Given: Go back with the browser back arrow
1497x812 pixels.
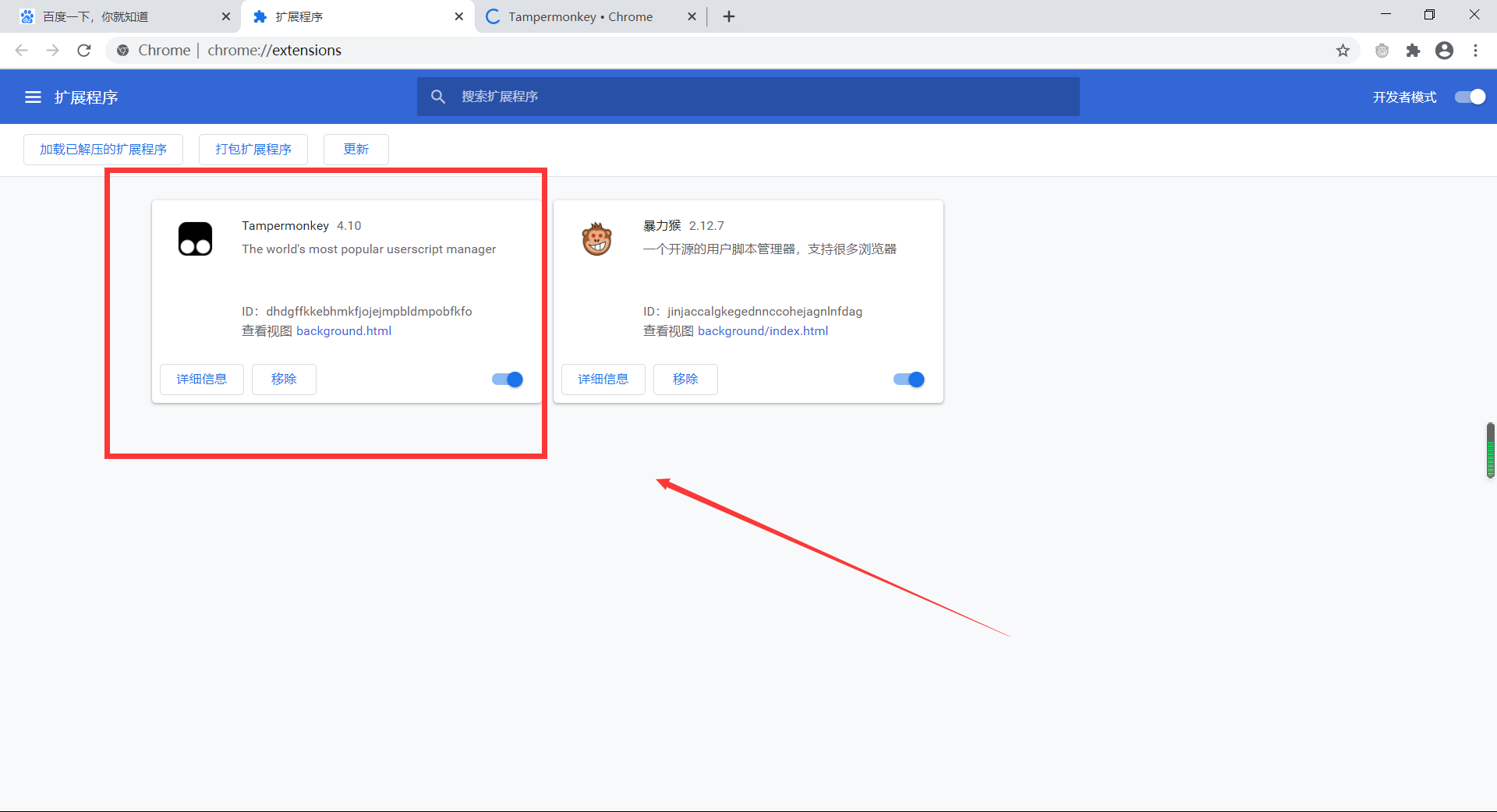Looking at the screenshot, I should (x=22, y=51).
